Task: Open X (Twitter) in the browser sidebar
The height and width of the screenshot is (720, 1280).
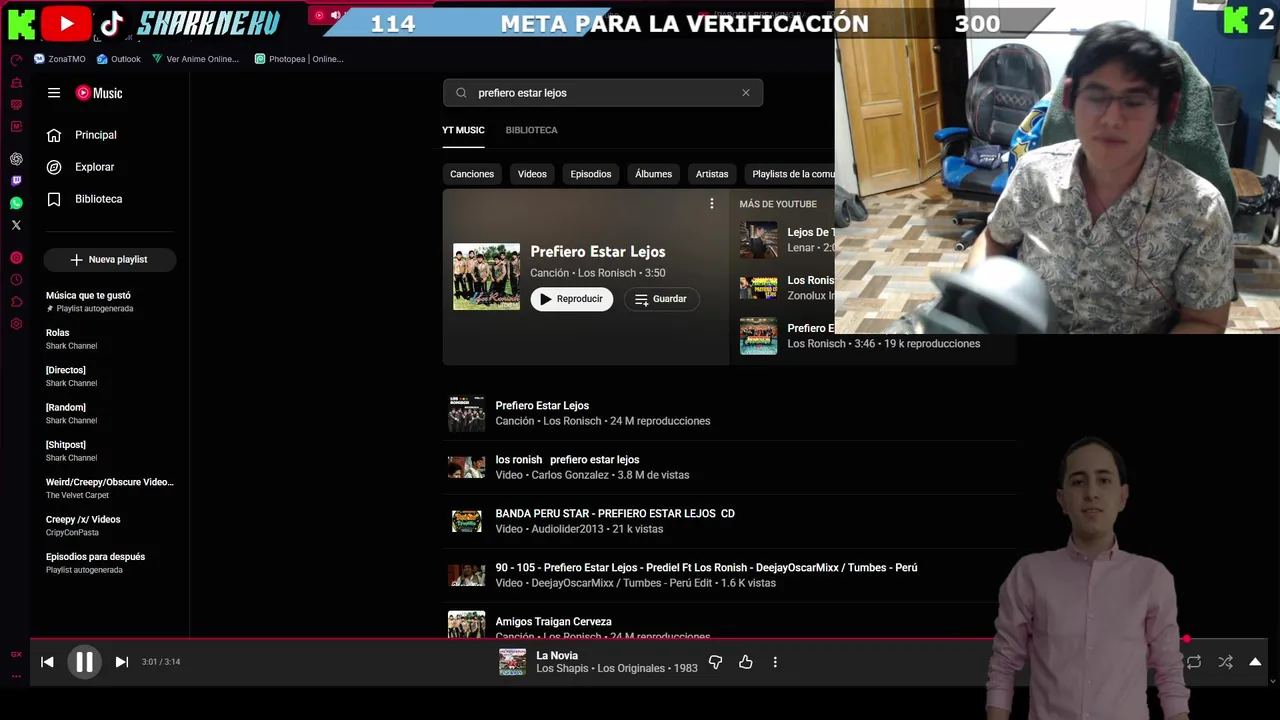Action: coord(16,225)
